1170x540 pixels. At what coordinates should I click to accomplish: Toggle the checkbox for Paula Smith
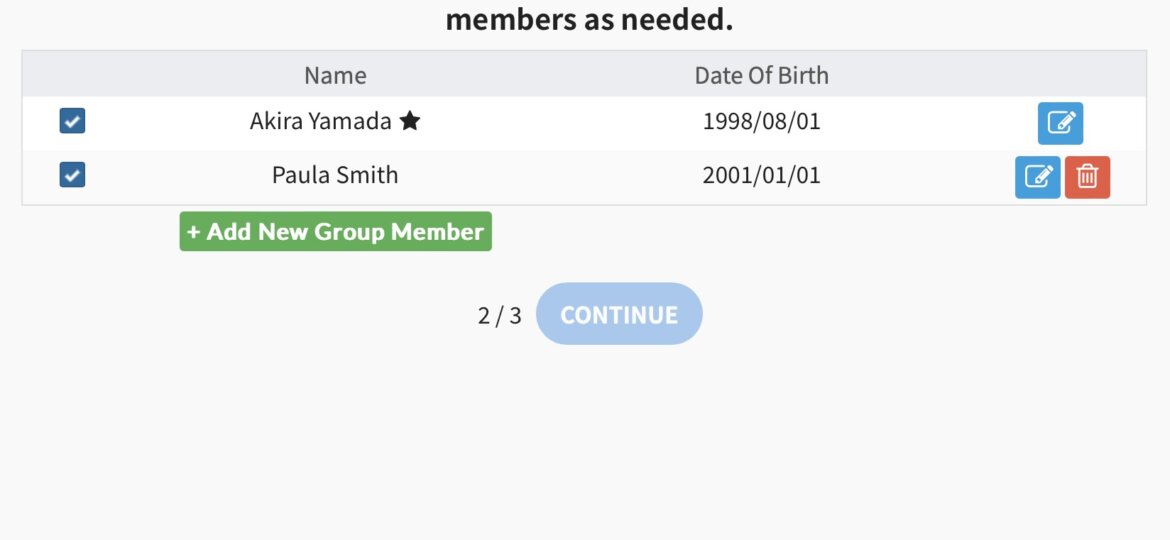coord(72,175)
